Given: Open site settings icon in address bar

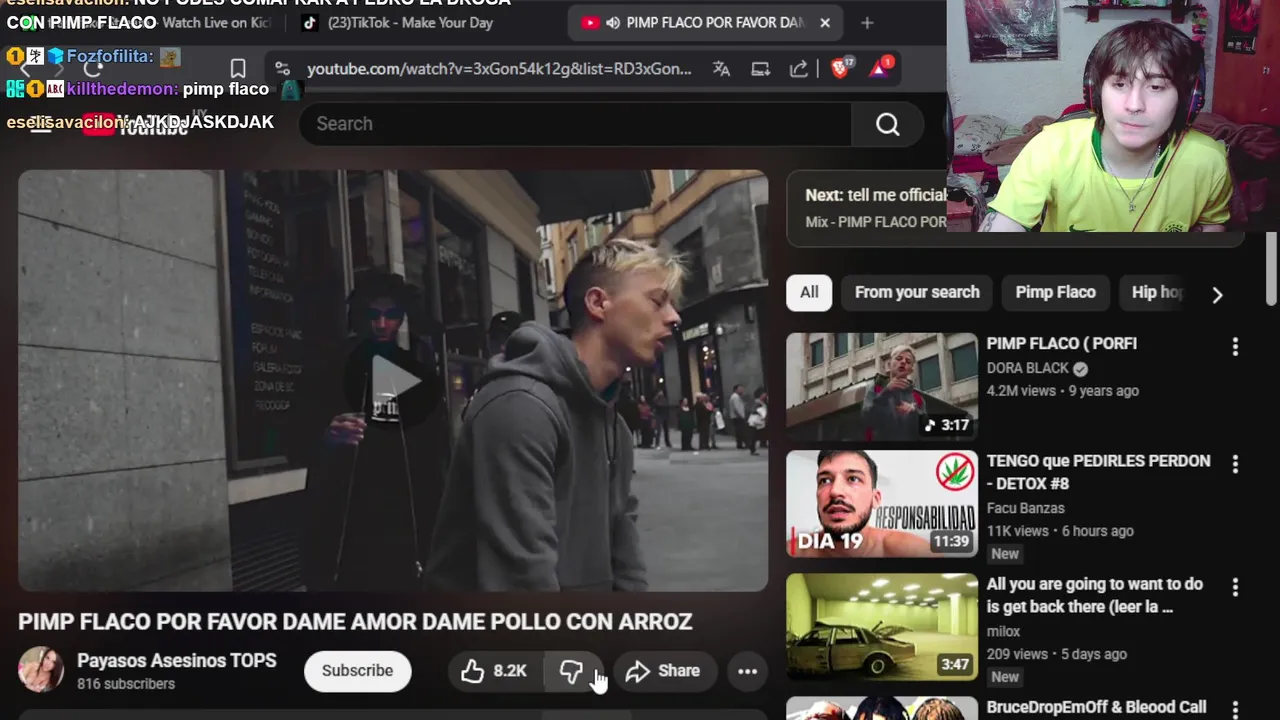Looking at the screenshot, I should [x=282, y=68].
